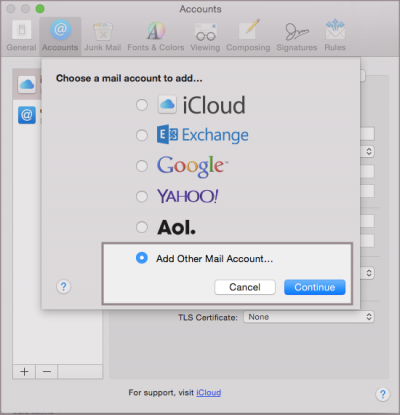Click the iCloud cloud logo in dialog
Screen dimensions: 400x415
coord(167,105)
